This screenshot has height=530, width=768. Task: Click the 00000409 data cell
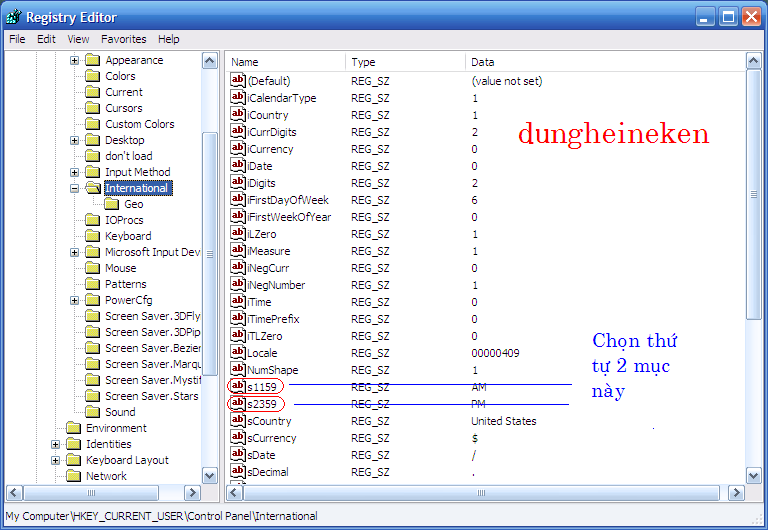(x=495, y=353)
